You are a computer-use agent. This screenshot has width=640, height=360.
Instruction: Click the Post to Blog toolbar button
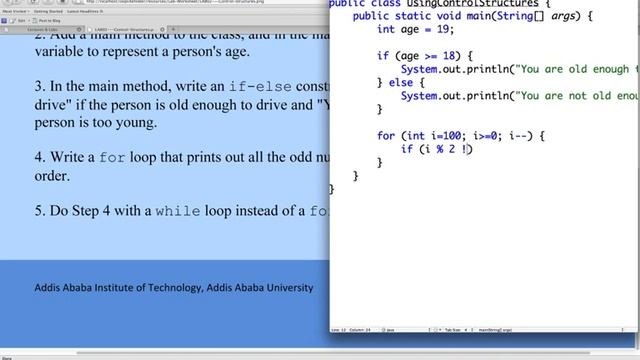pyautogui.click(x=46, y=20)
